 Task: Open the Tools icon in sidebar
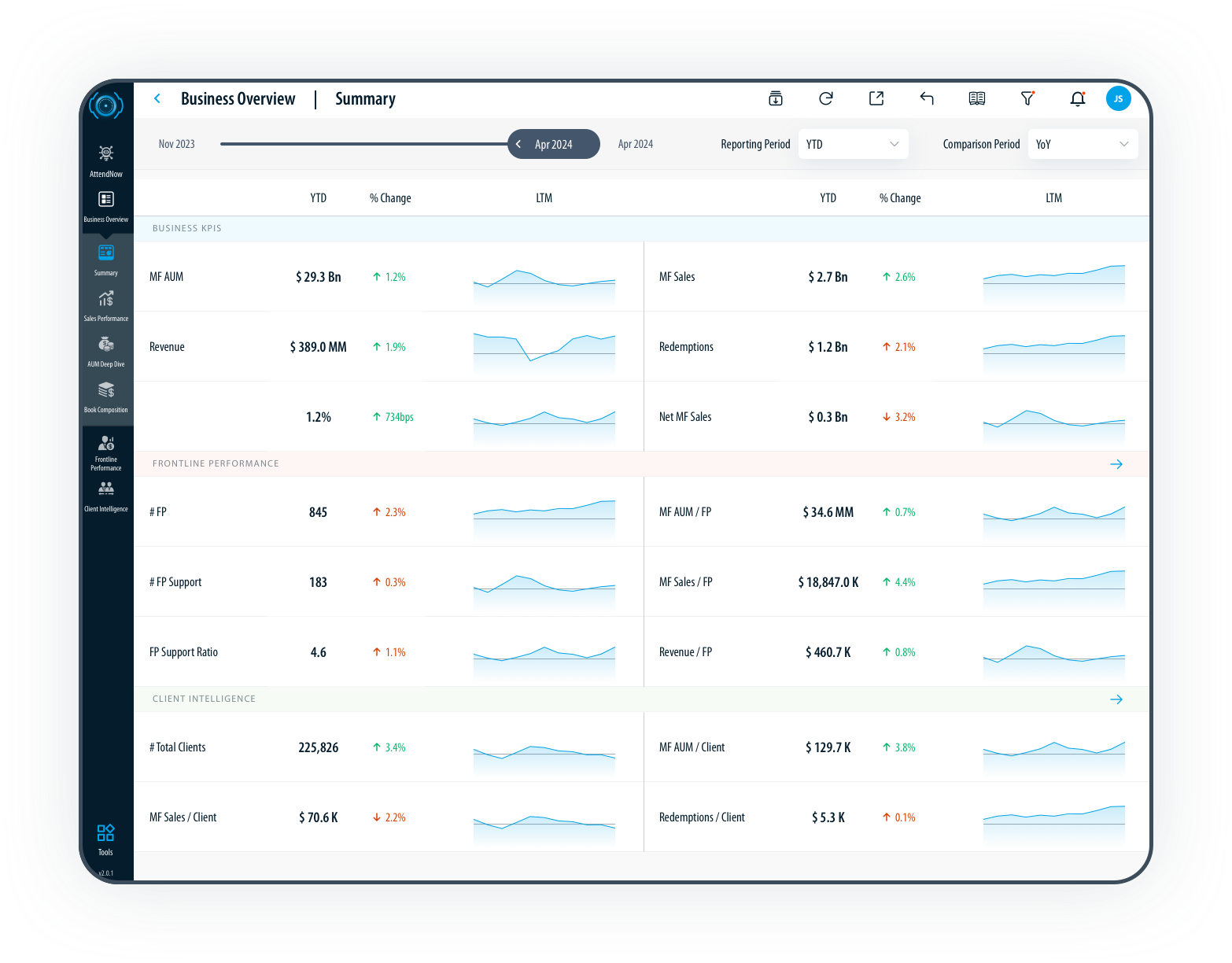coord(105,838)
